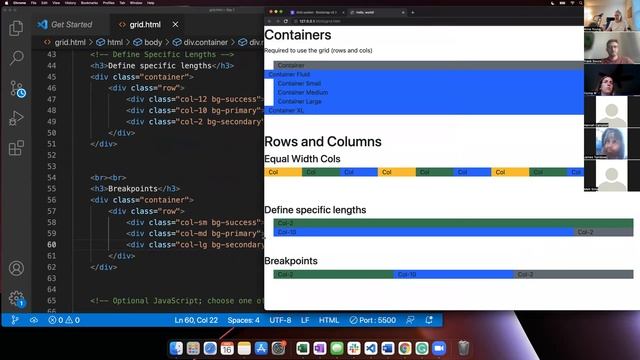Click the git branch status bar icon
640x360 pixels.
tap(15, 320)
